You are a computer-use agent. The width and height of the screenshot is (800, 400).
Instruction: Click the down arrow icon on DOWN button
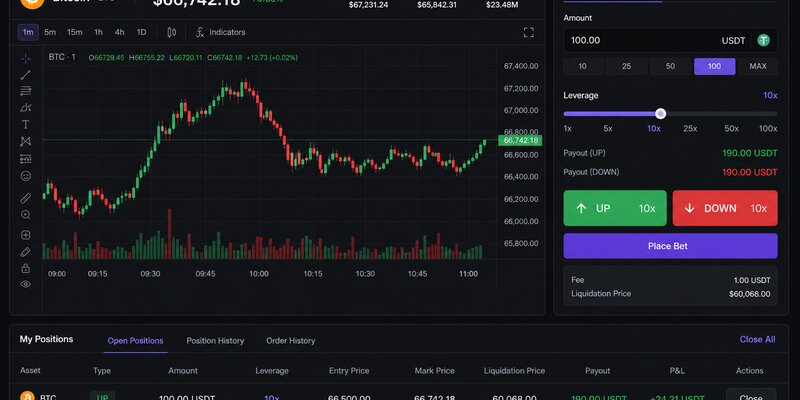(x=690, y=208)
